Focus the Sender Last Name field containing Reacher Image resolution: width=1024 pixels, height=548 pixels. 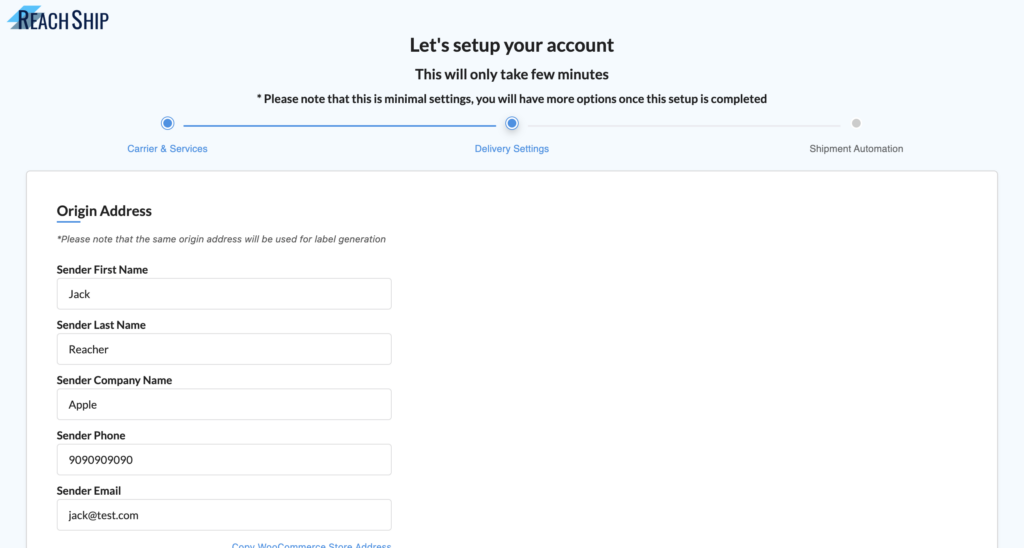[224, 349]
